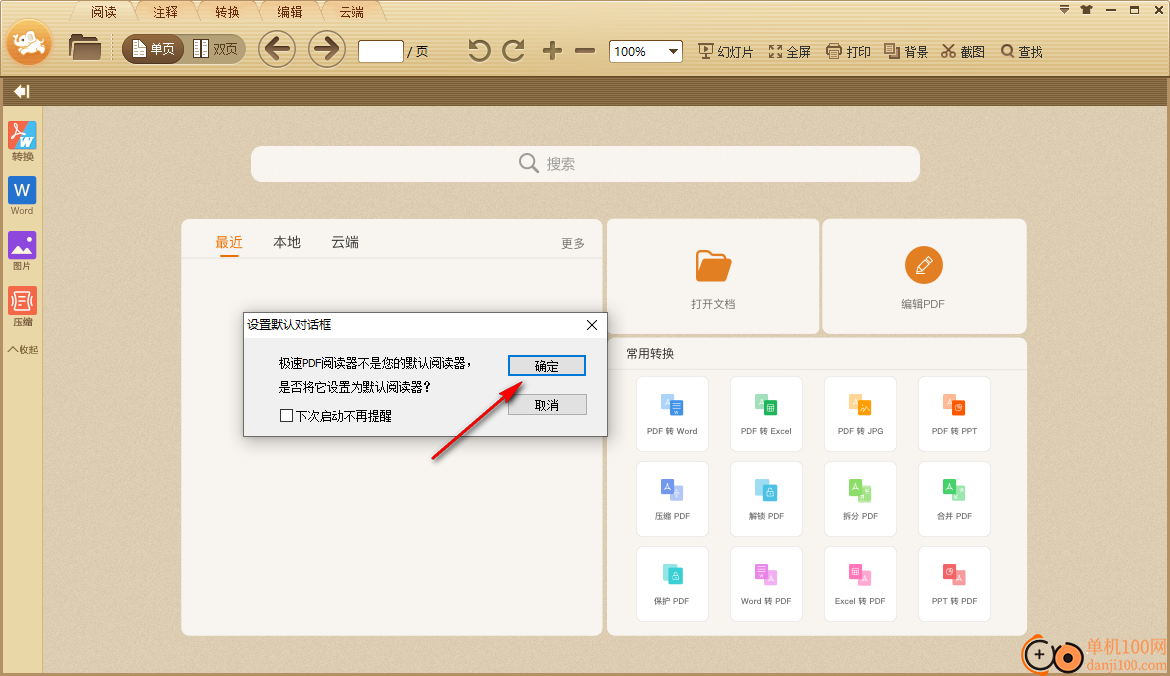Click the page number input box
Viewport: 1170px width, 676px height.
point(381,51)
